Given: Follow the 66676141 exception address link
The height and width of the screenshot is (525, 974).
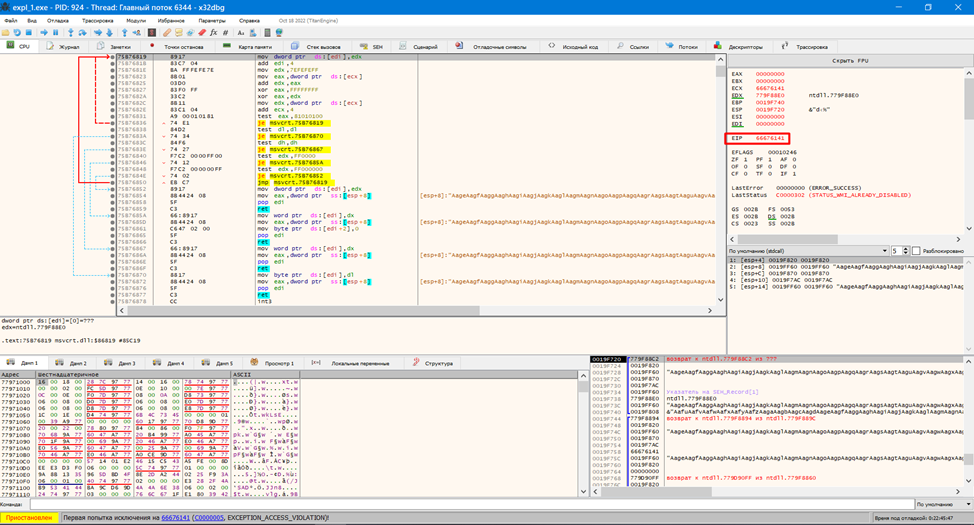Looking at the screenshot, I should (x=175, y=518).
